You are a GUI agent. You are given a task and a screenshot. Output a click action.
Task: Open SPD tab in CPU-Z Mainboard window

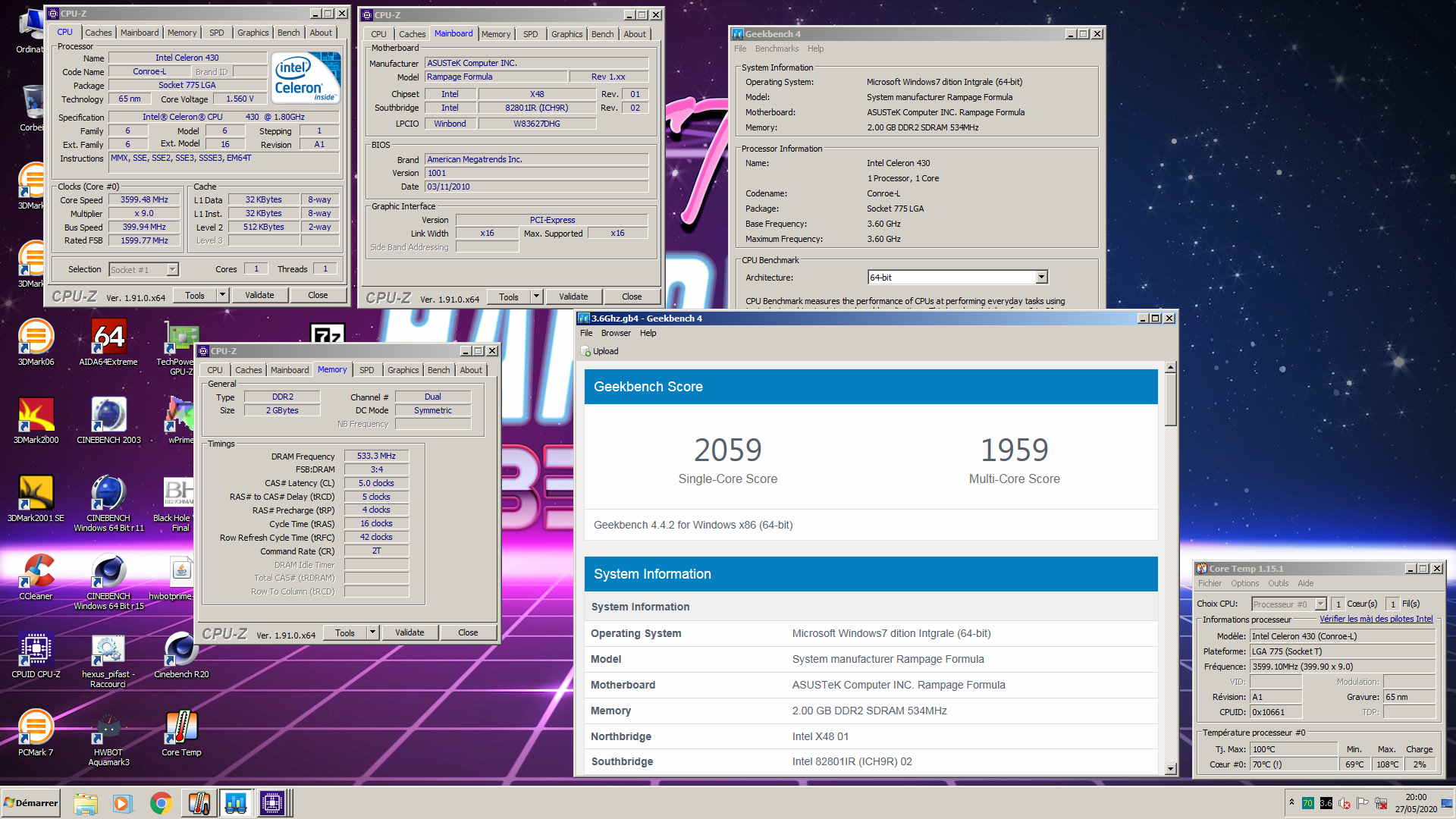(x=531, y=34)
